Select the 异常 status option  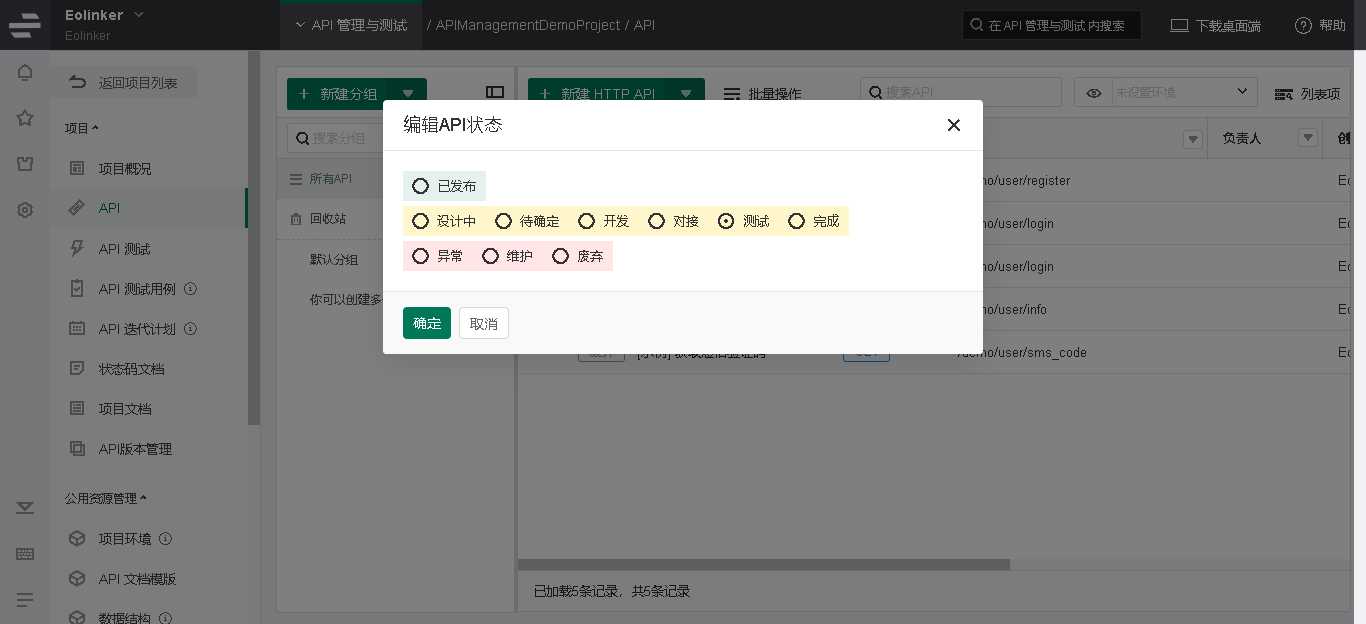pos(420,256)
